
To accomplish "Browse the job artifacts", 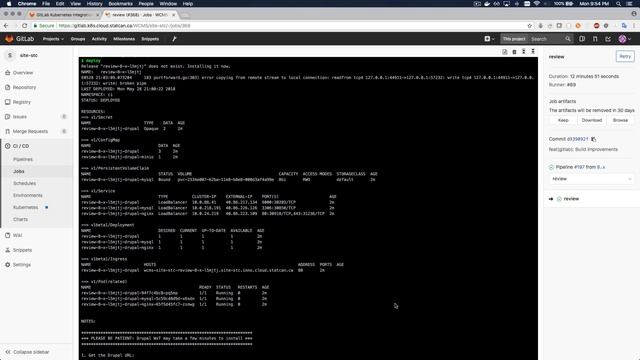I will coord(620,120).
